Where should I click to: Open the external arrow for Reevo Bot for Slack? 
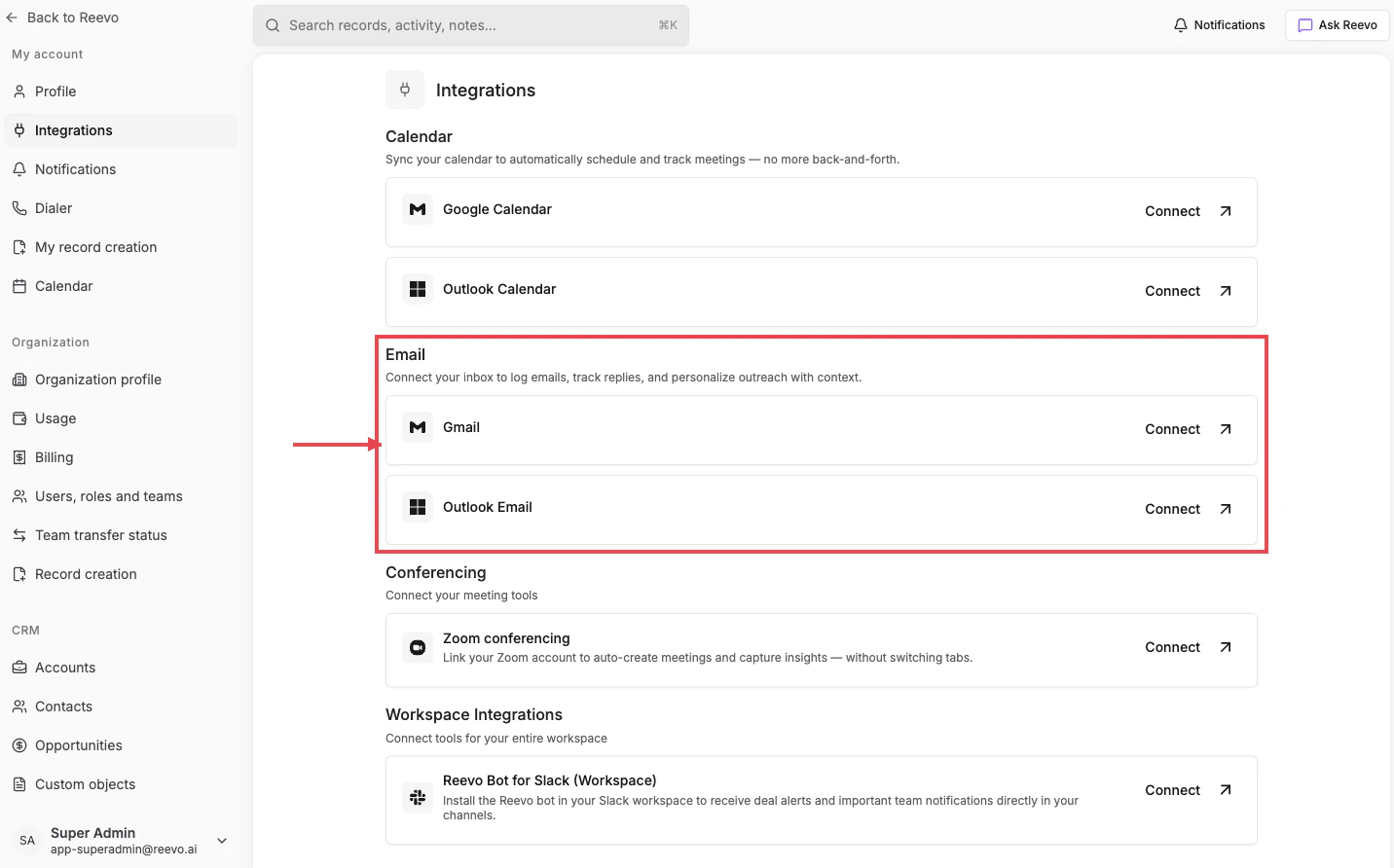1226,790
